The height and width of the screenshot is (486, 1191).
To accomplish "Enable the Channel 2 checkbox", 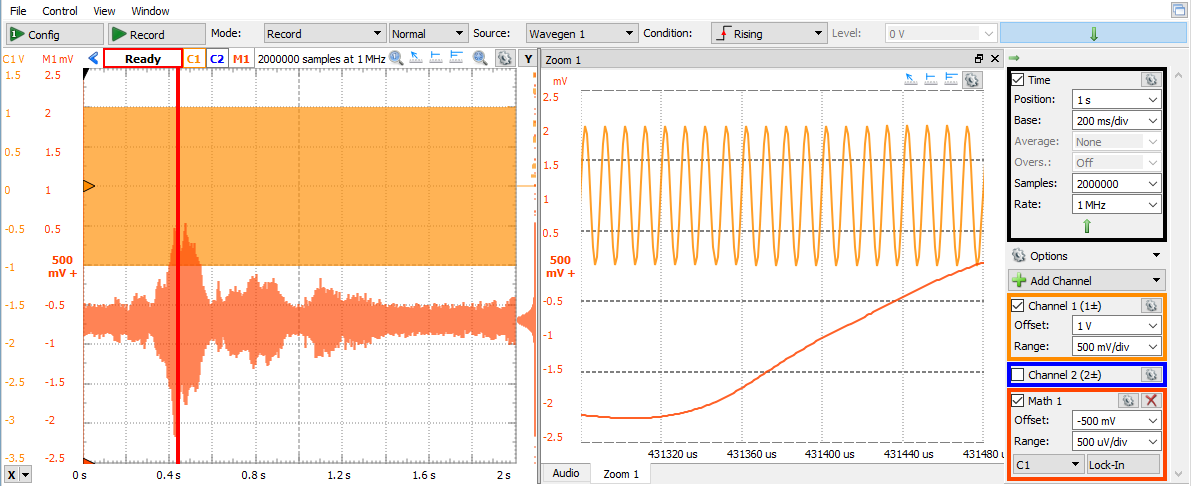I will 1018,374.
